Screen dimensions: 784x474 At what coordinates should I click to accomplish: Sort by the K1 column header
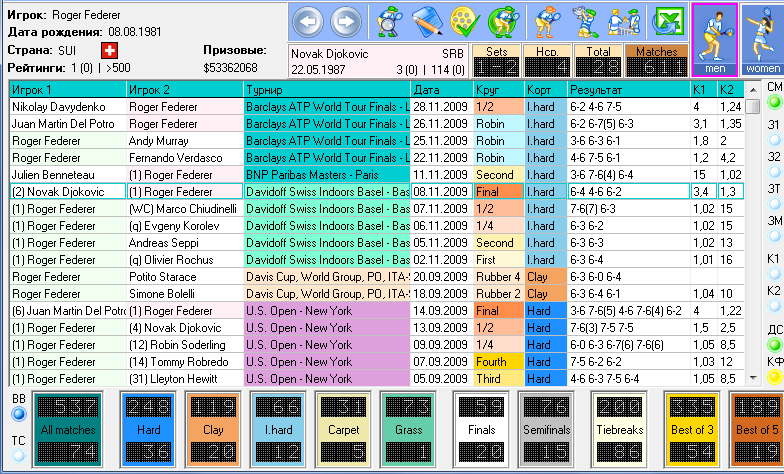pyautogui.click(x=704, y=90)
